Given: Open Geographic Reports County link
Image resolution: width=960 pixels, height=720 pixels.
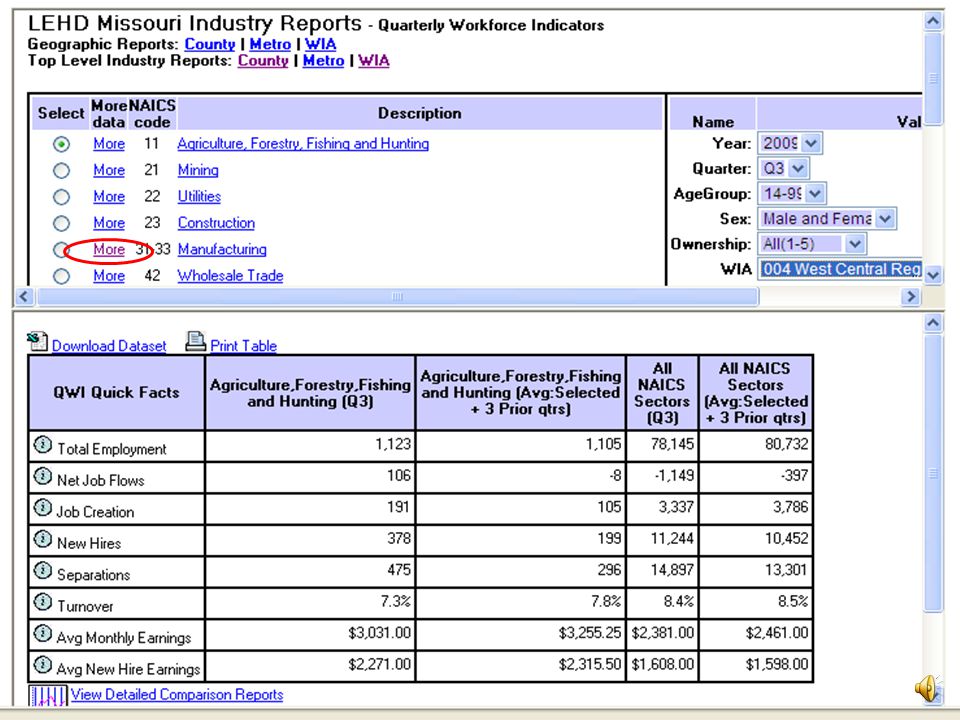Looking at the screenshot, I should 210,44.
